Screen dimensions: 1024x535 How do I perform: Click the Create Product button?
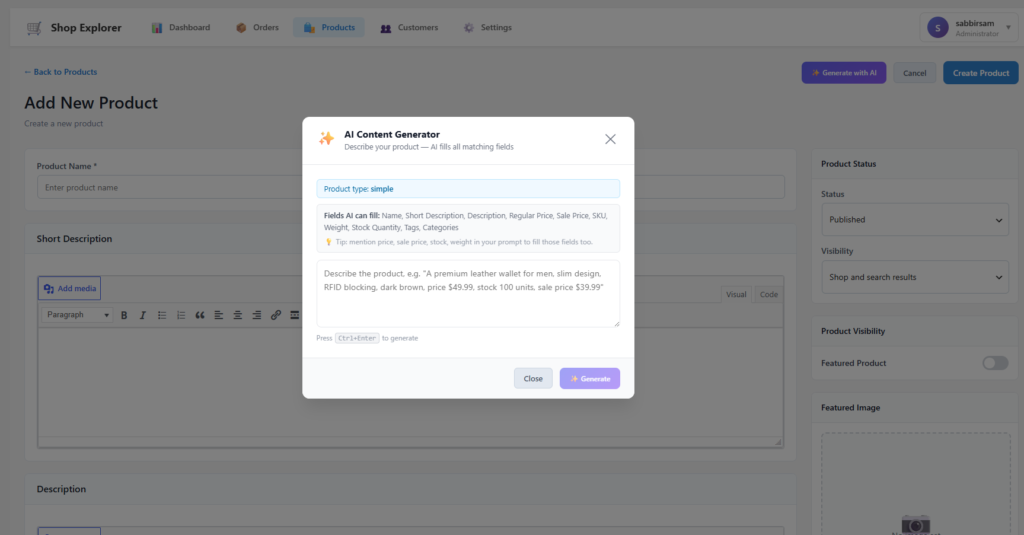coord(981,73)
